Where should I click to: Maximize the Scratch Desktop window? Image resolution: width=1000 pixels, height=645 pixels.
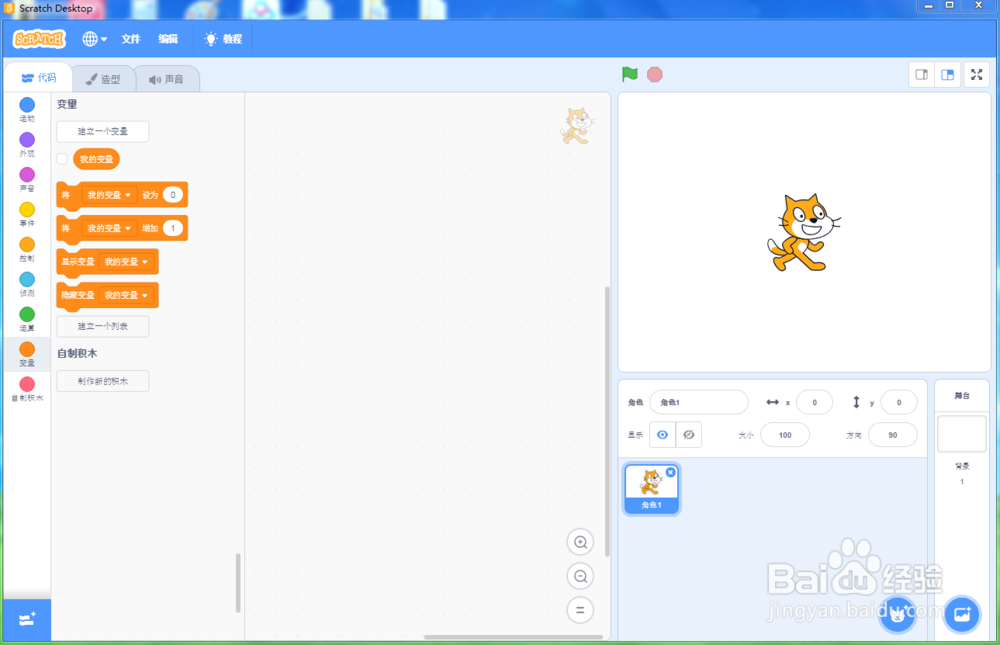point(950,6)
